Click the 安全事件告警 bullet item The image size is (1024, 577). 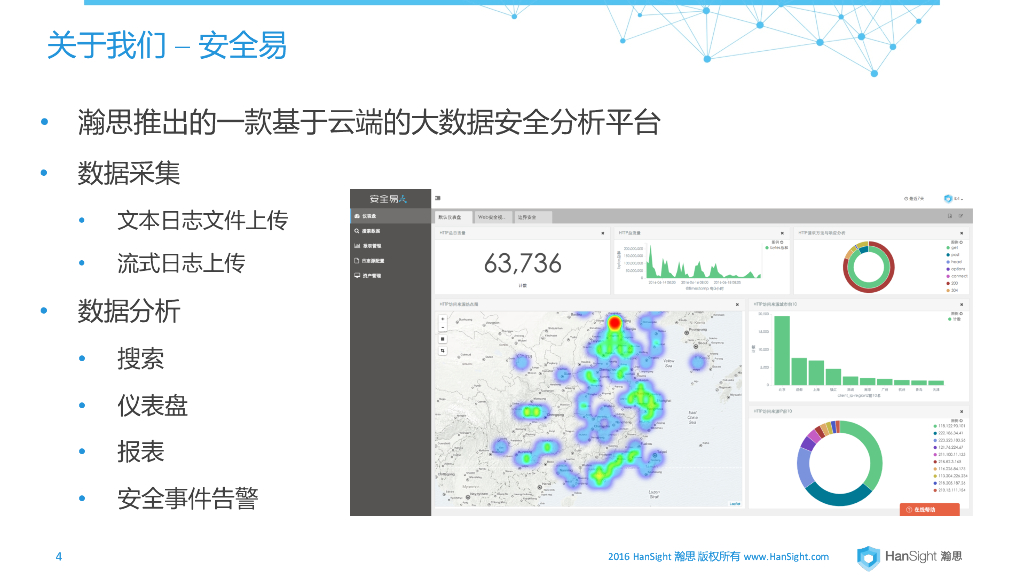[188, 499]
